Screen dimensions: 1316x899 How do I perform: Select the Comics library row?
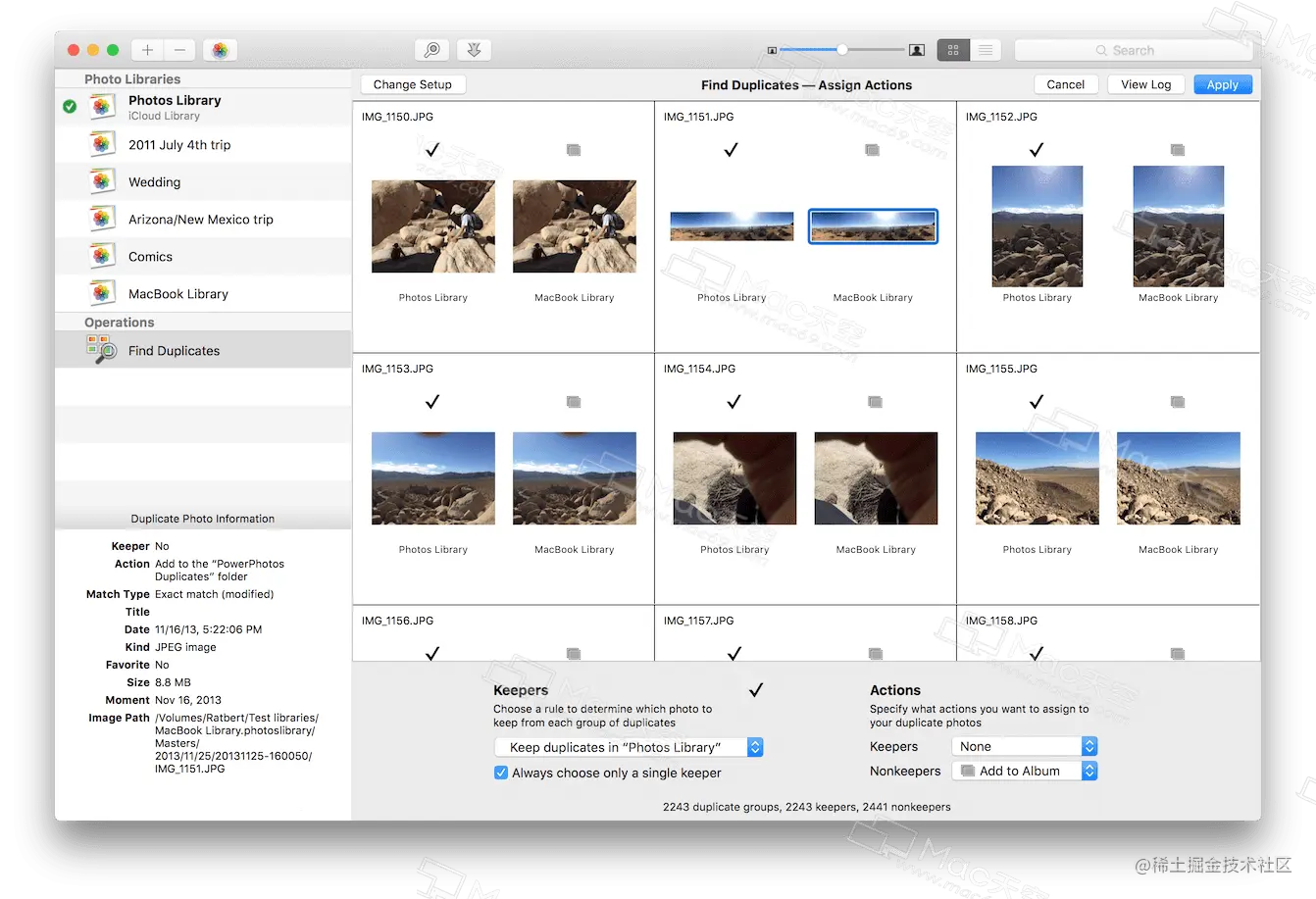(203, 257)
